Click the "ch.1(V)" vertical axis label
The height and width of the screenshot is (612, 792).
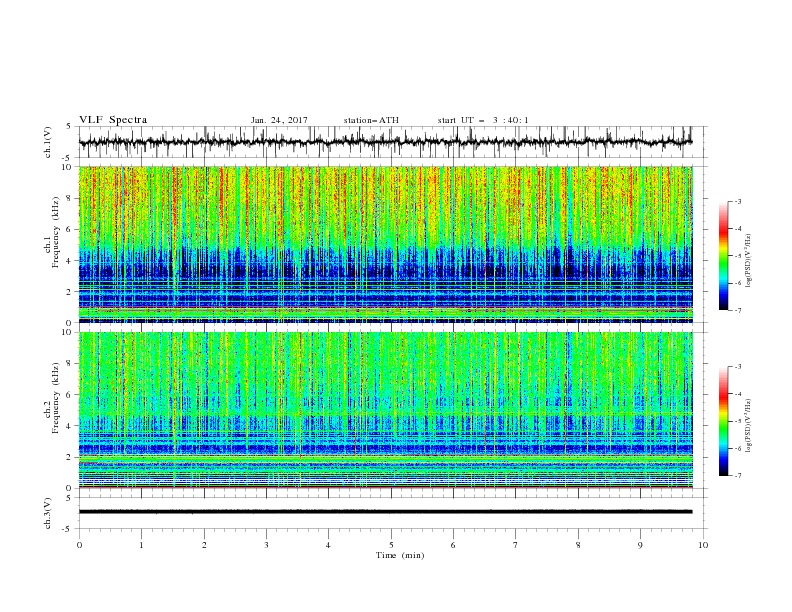click(48, 142)
